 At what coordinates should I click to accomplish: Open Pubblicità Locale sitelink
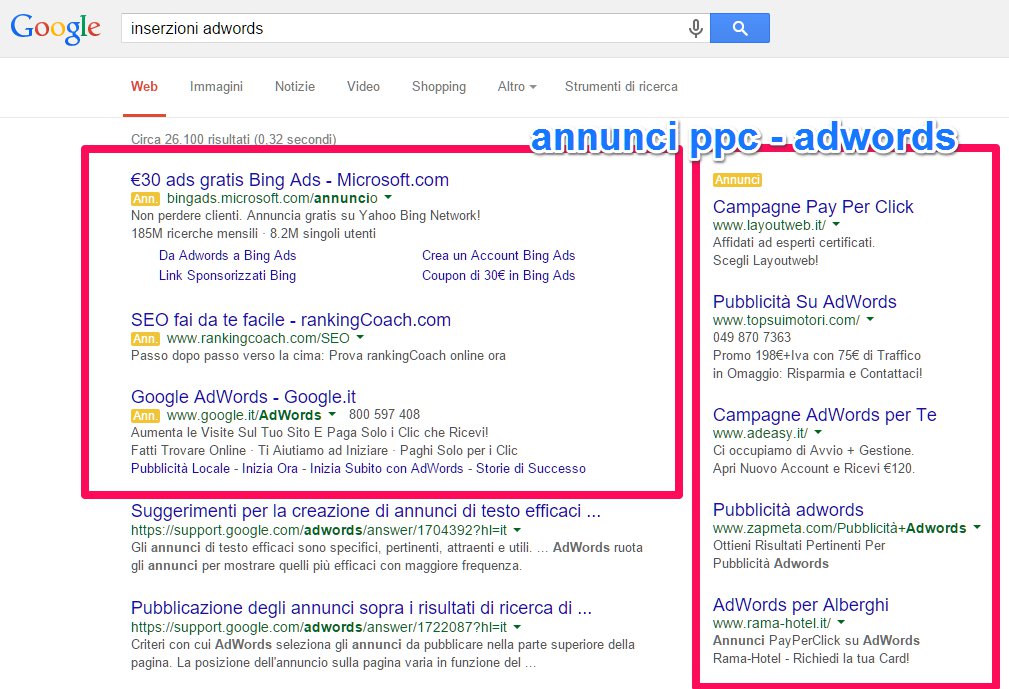coord(180,468)
